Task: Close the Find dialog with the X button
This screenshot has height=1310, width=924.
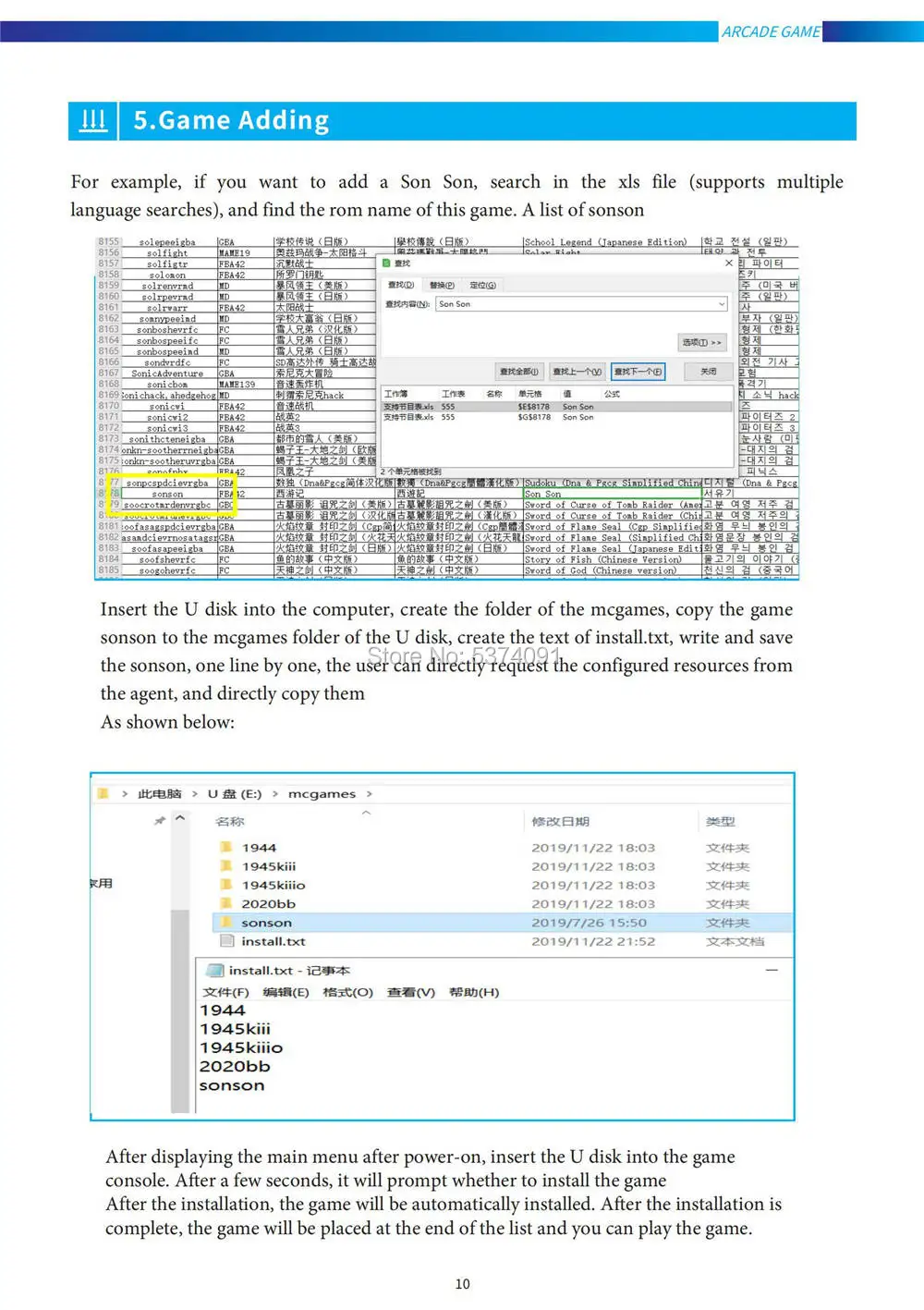Action: (729, 263)
